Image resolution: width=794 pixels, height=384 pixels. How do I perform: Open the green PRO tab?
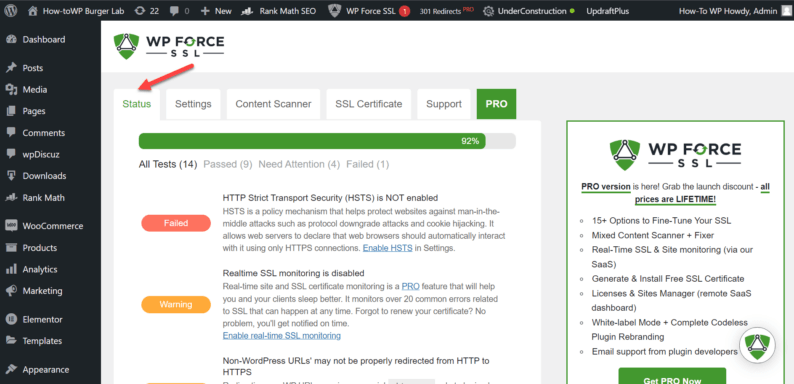point(497,104)
